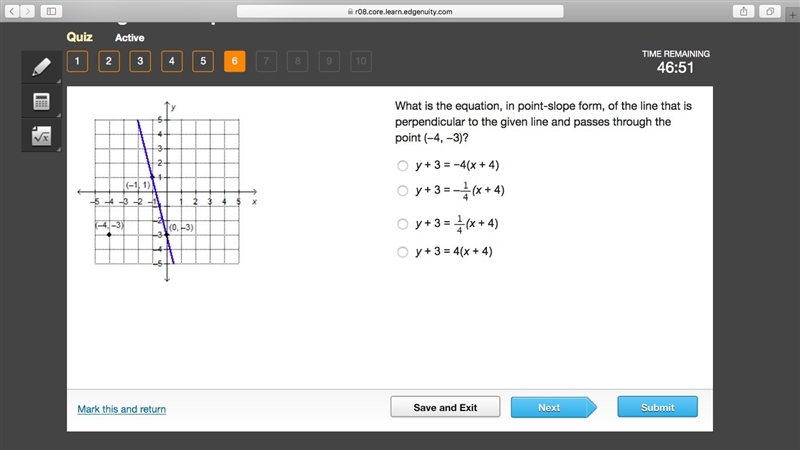800x450 pixels.
Task: Select the pencil highlighter tool
Action: (41, 67)
